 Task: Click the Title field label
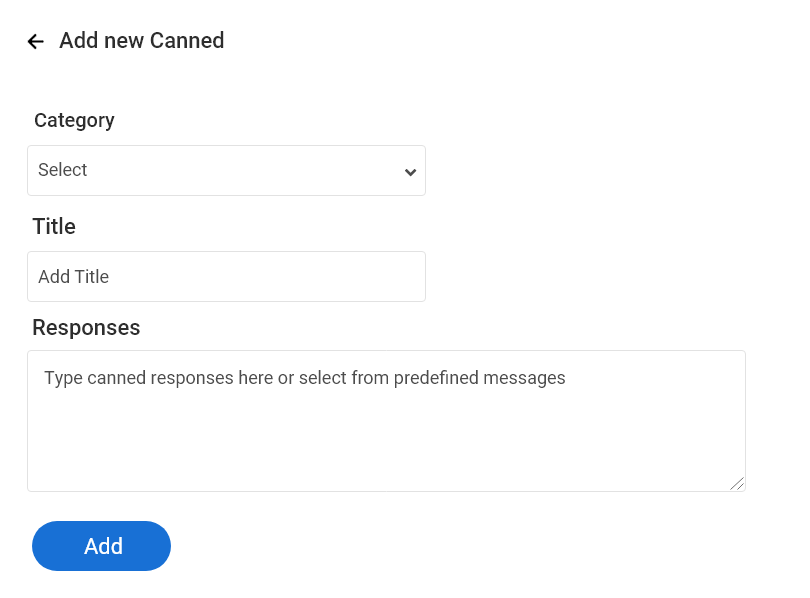pyautogui.click(x=54, y=226)
